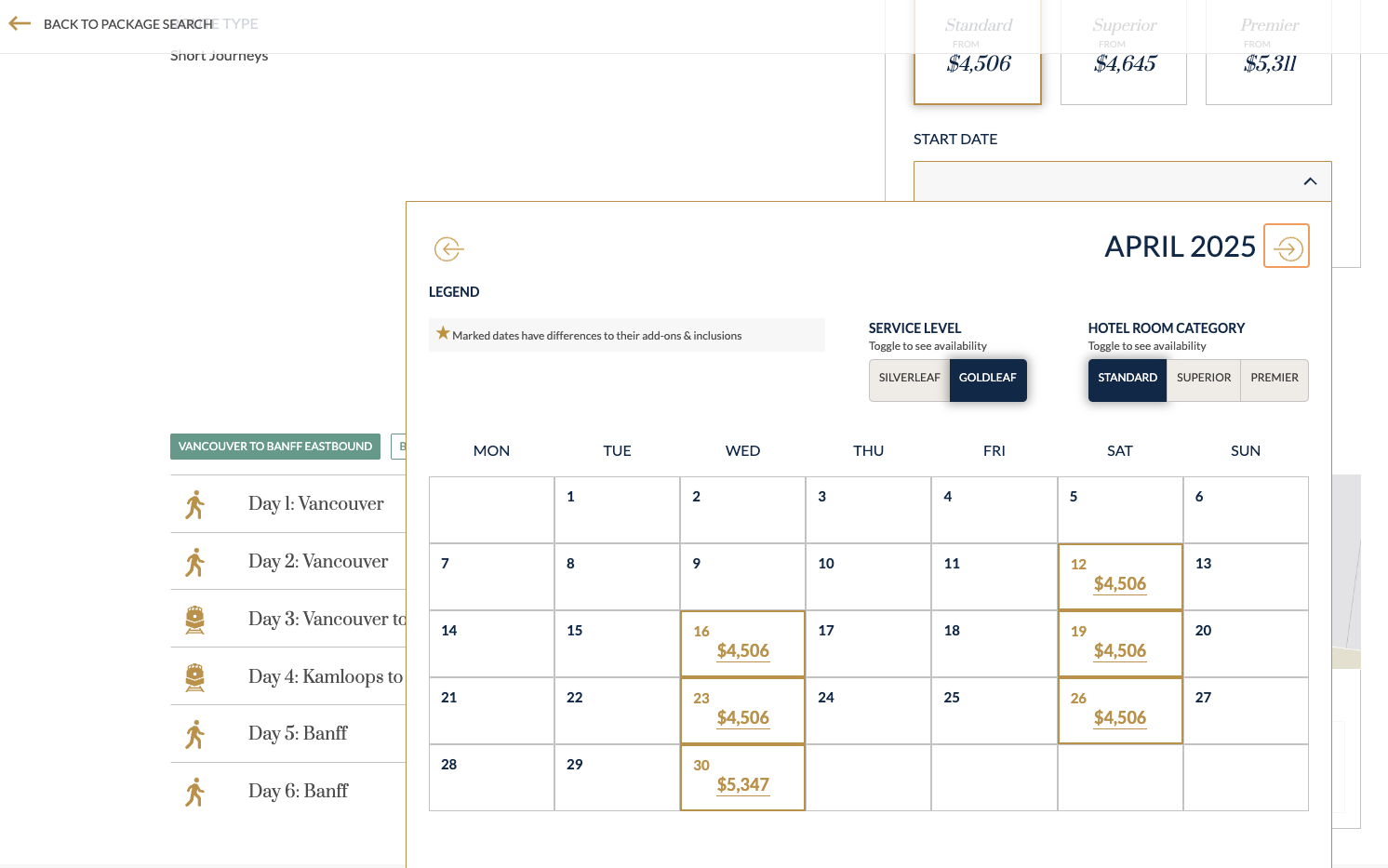The image size is (1388, 868).
Task: Open Back to Package Search
Action: click(127, 23)
